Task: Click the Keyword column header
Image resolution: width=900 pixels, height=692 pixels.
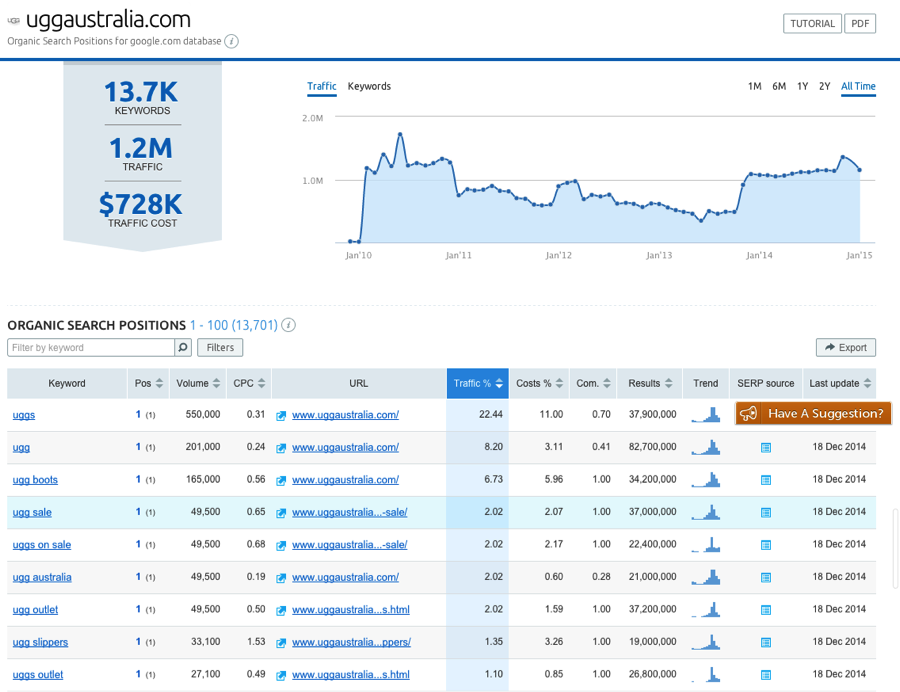Action: click(x=67, y=383)
